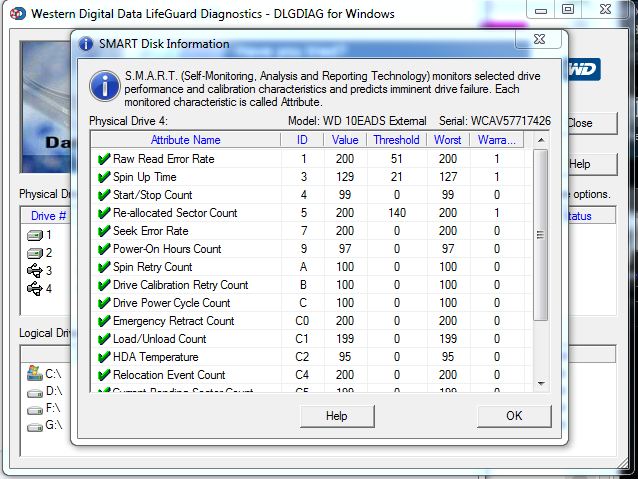Select the Raw Read Error Rate row text
The image size is (638, 479).
pos(164,159)
